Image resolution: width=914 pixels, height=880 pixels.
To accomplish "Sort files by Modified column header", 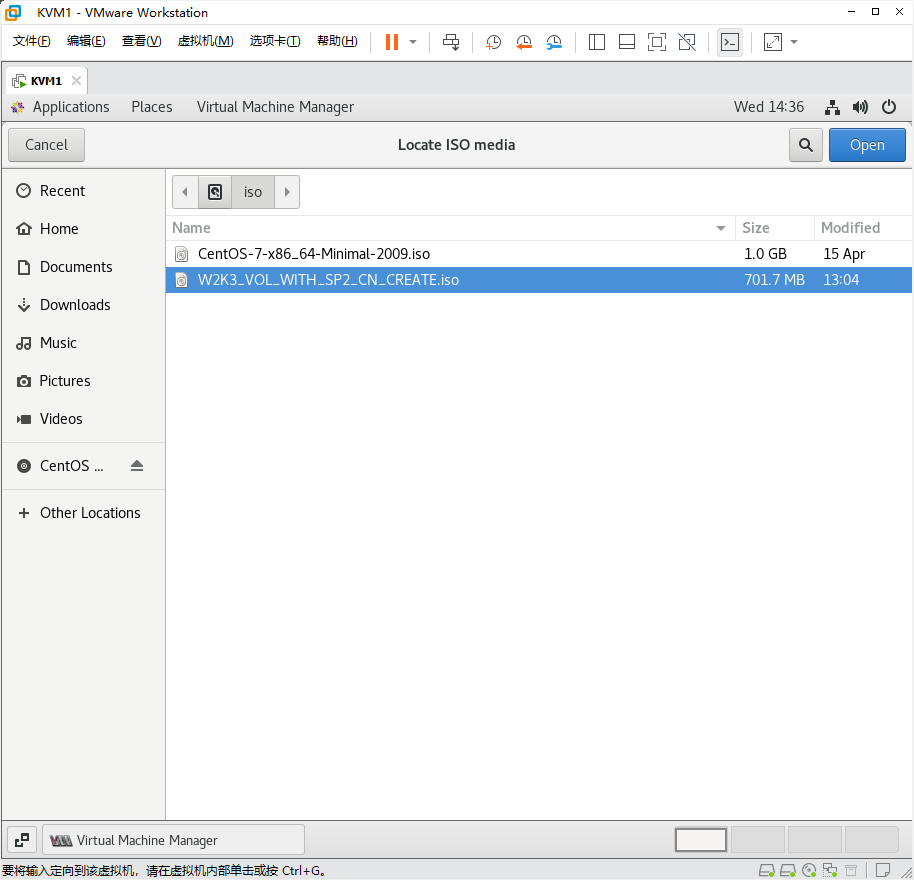I will point(863,228).
